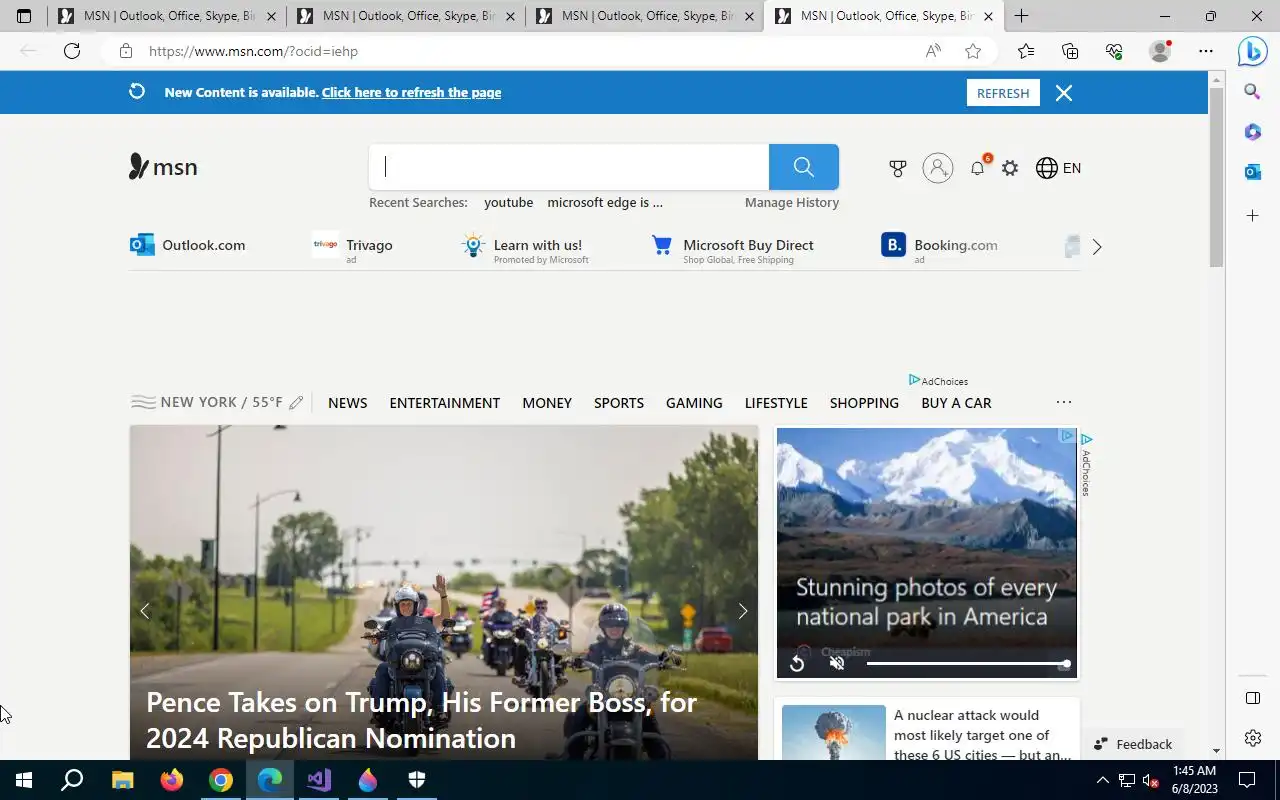This screenshot has width=1280, height=800.
Task: Switch to the first MSN tab
Action: click(166, 16)
